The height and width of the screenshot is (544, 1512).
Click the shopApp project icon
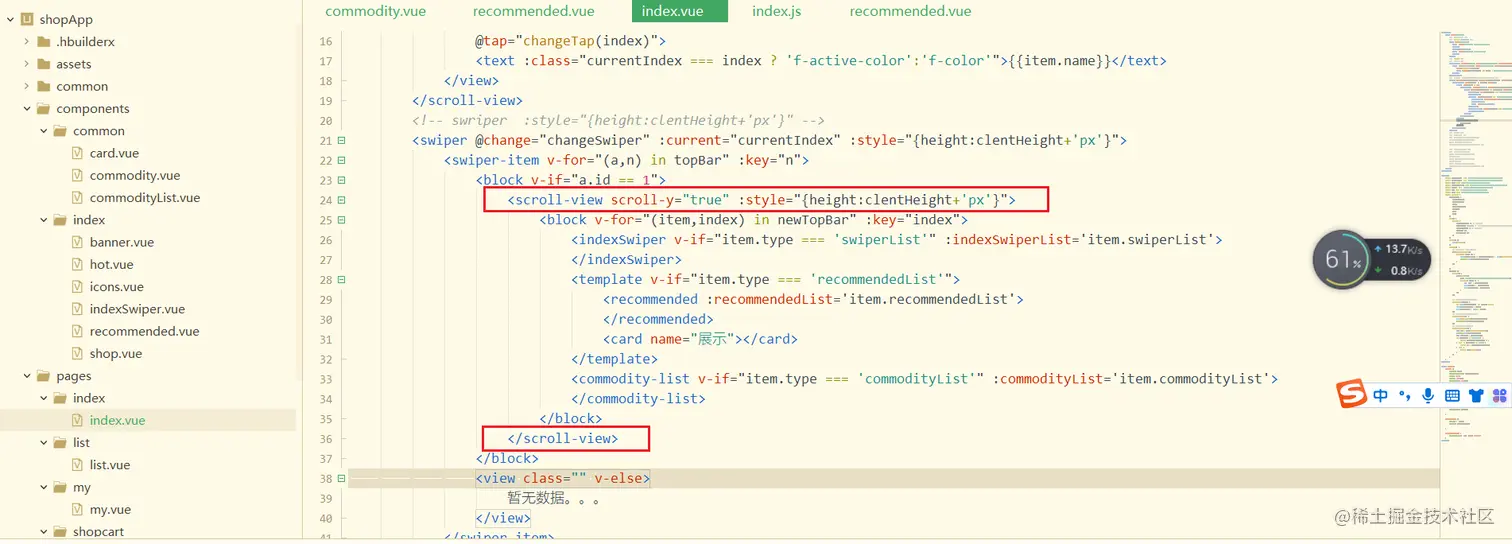[x=27, y=19]
